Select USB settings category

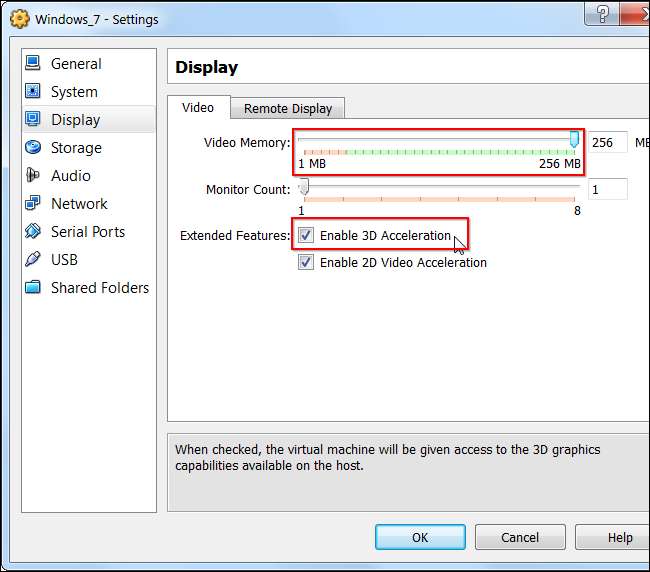pyautogui.click(x=89, y=259)
